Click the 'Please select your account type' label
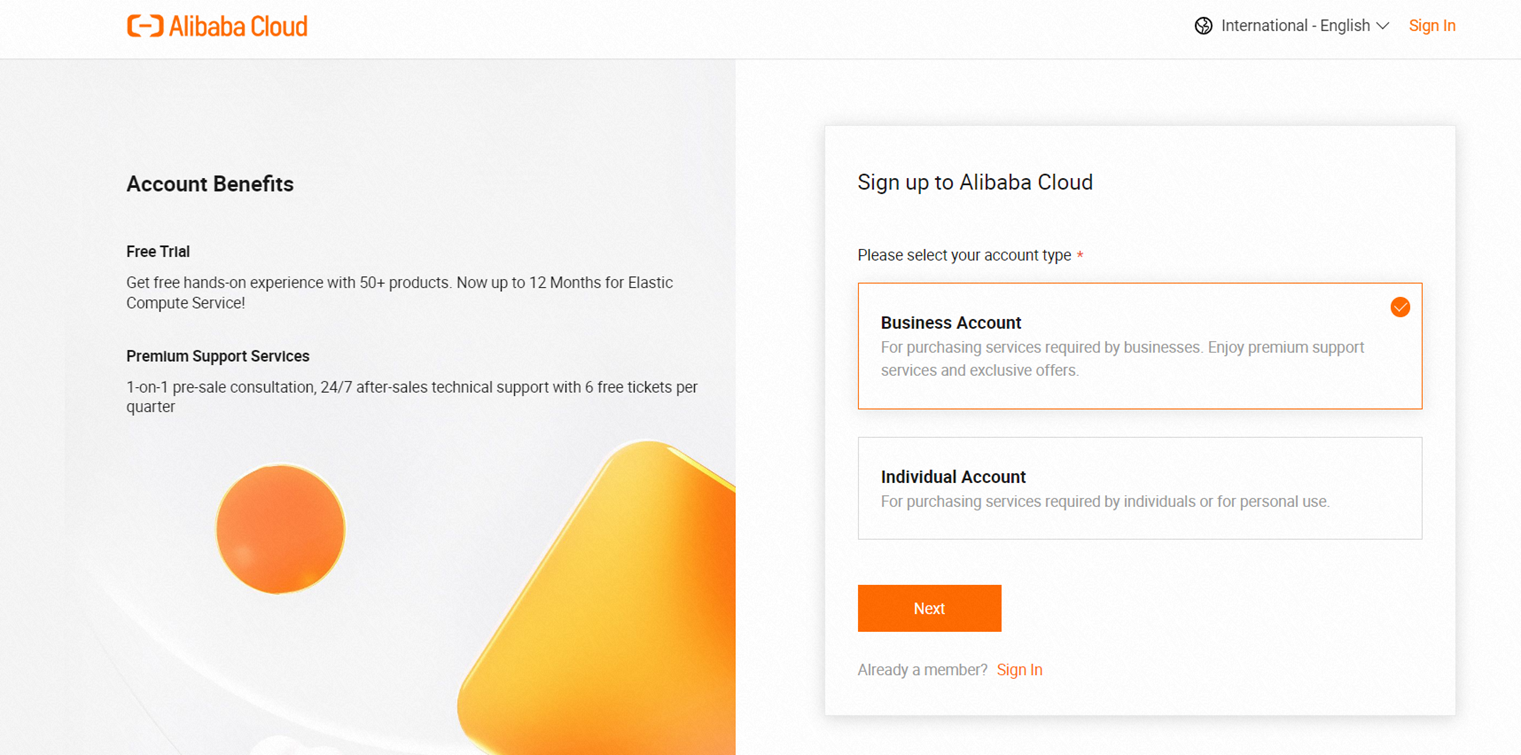 (964, 255)
